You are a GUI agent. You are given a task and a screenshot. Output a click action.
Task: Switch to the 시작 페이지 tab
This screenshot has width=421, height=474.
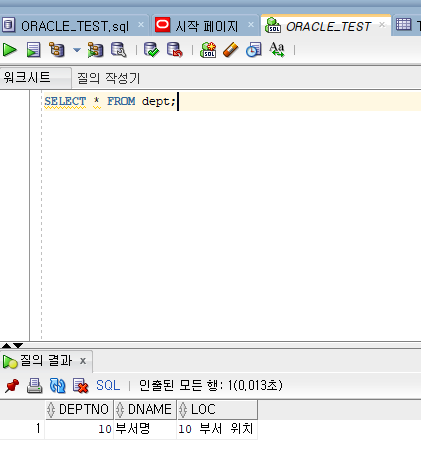(207, 26)
